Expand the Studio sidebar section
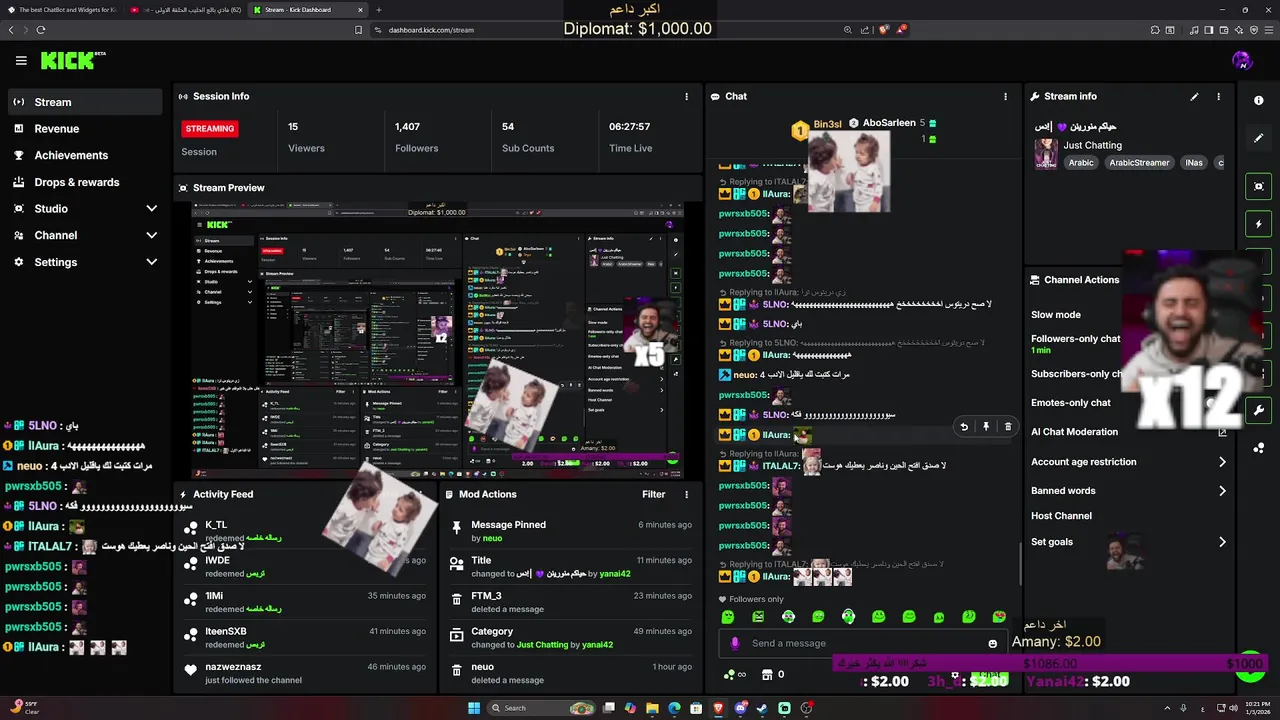The width and height of the screenshot is (1280, 720). point(84,209)
